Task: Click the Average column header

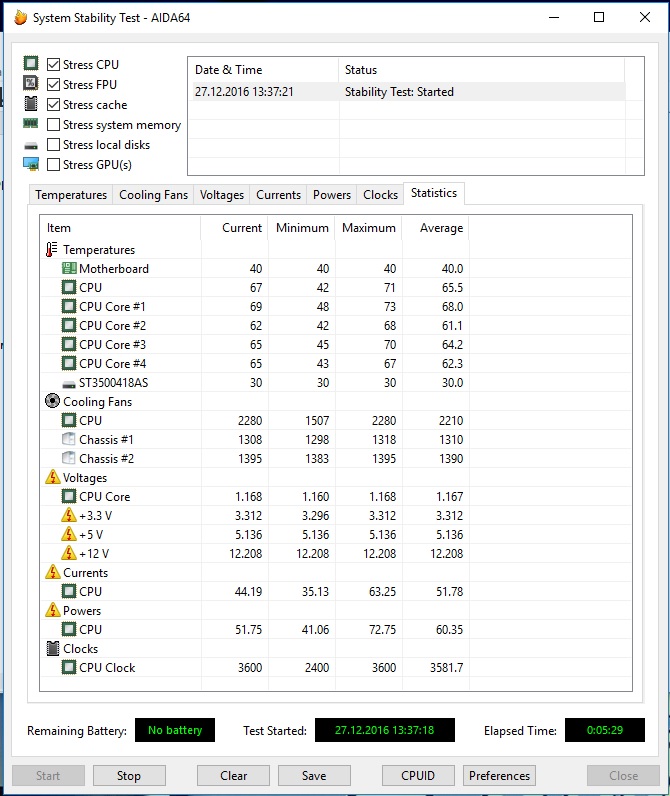Action: (436, 228)
